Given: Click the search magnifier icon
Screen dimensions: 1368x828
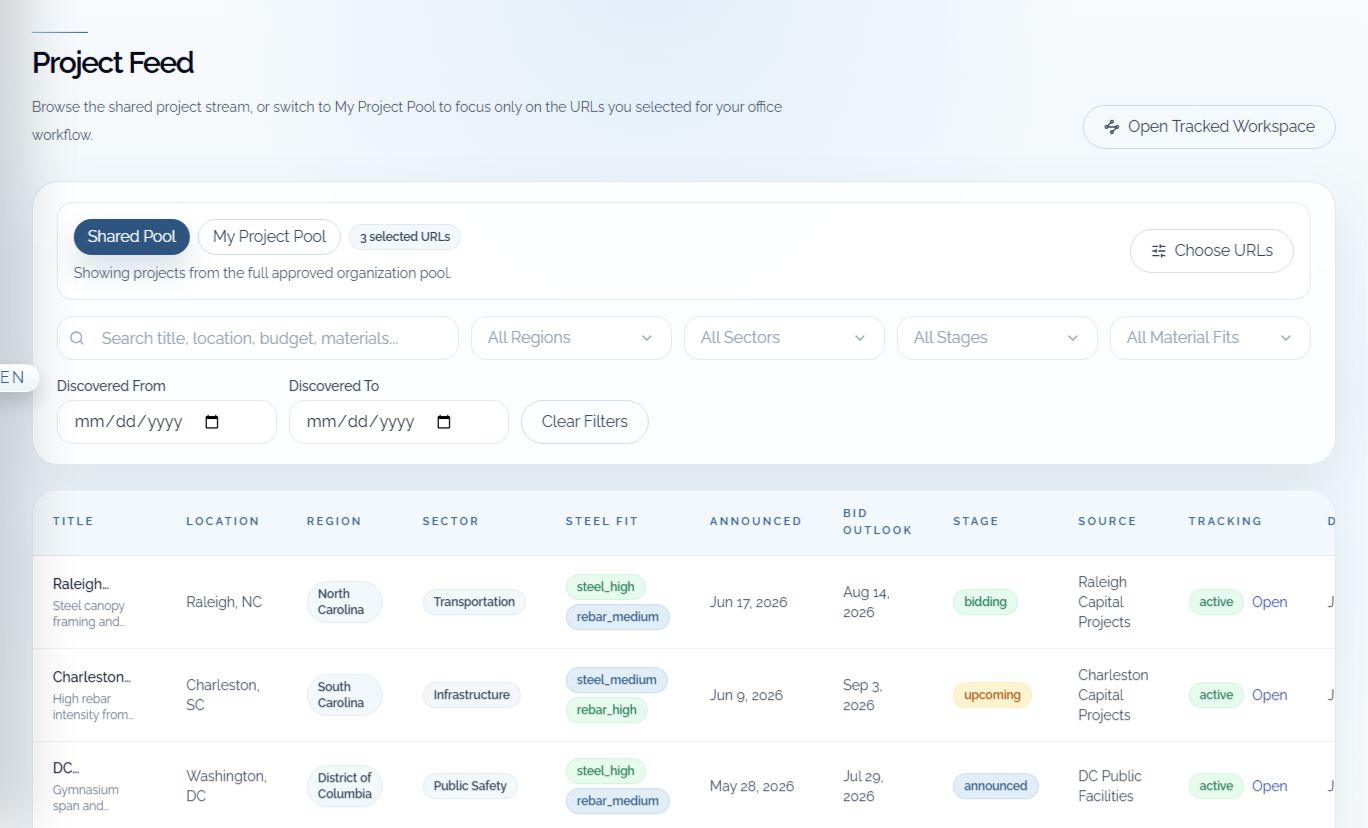Looking at the screenshot, I should [77, 338].
